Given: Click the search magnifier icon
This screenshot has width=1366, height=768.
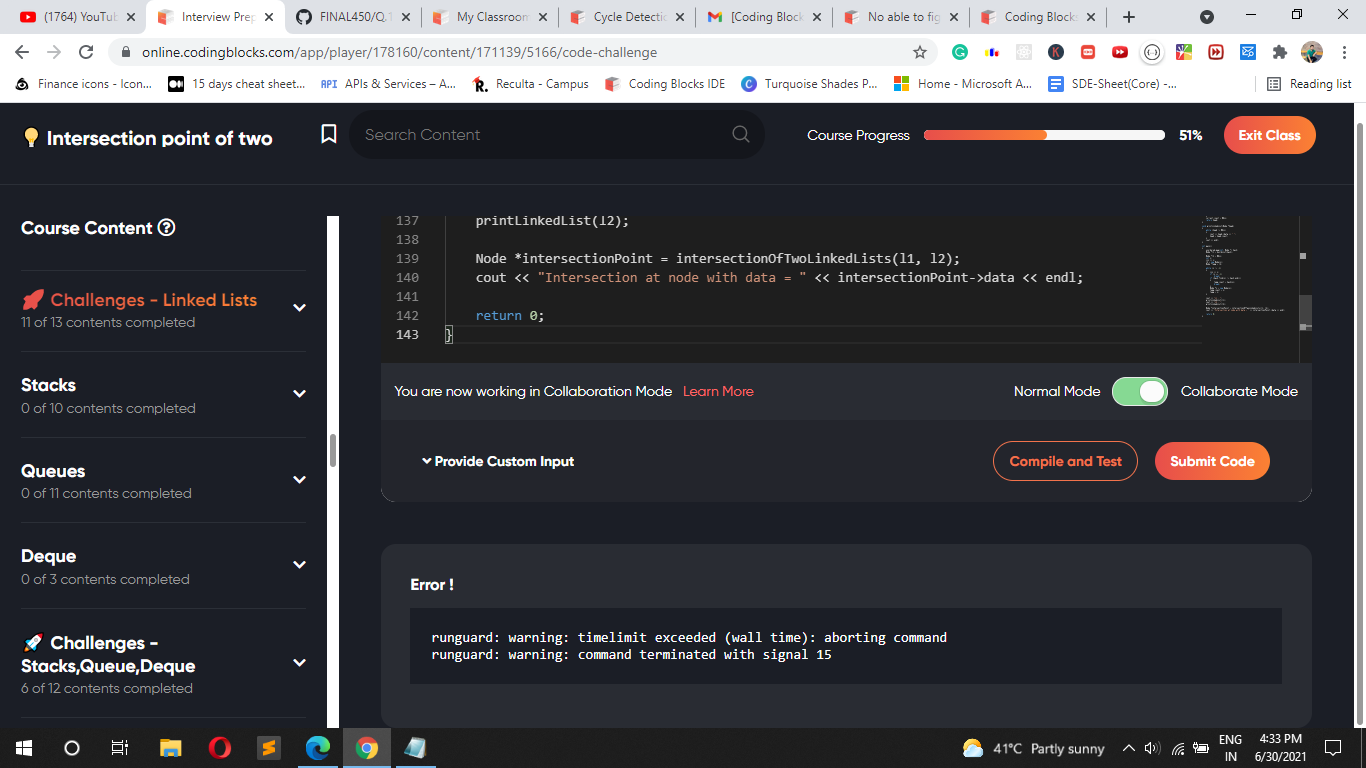Looking at the screenshot, I should coord(740,134).
